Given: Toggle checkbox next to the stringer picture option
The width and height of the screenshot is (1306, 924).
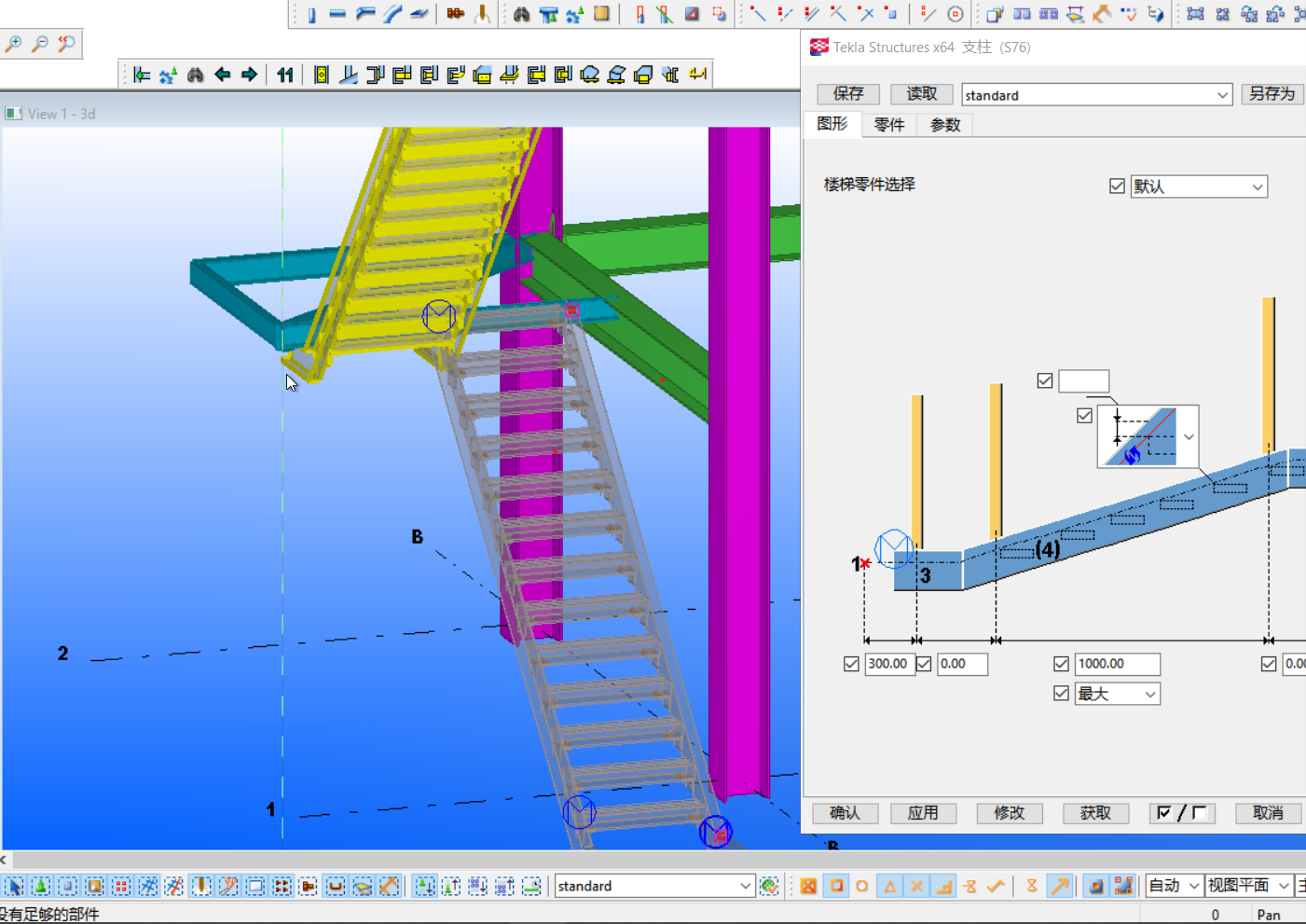Looking at the screenshot, I should [x=1084, y=416].
